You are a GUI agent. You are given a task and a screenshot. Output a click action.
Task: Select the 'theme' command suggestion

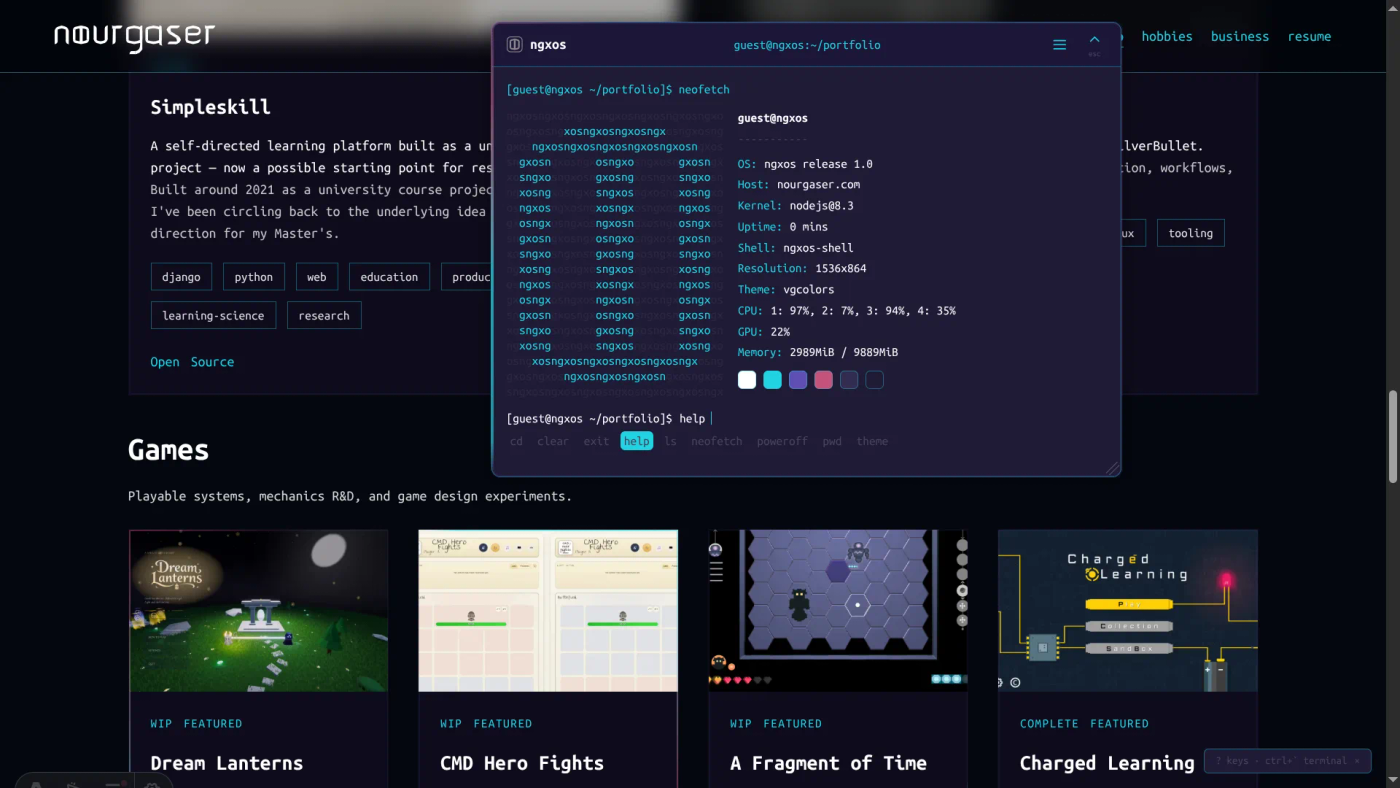tap(872, 441)
